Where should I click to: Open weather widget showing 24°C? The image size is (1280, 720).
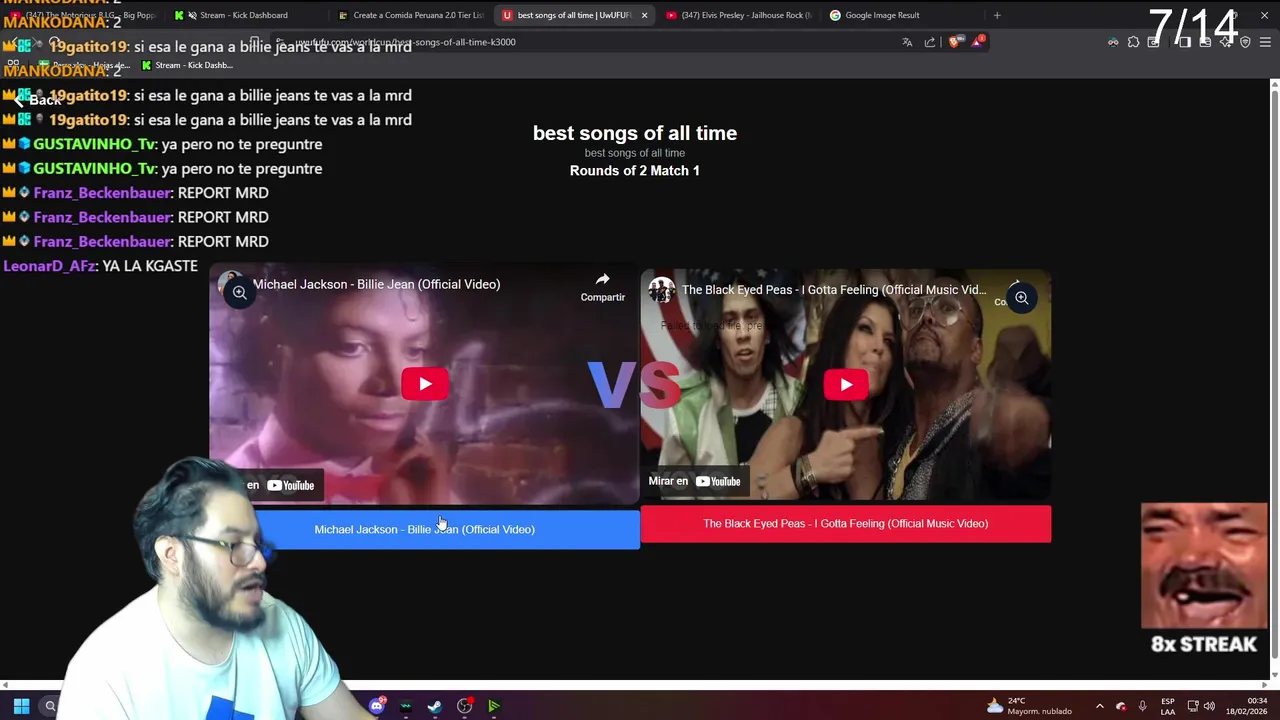click(1029, 706)
